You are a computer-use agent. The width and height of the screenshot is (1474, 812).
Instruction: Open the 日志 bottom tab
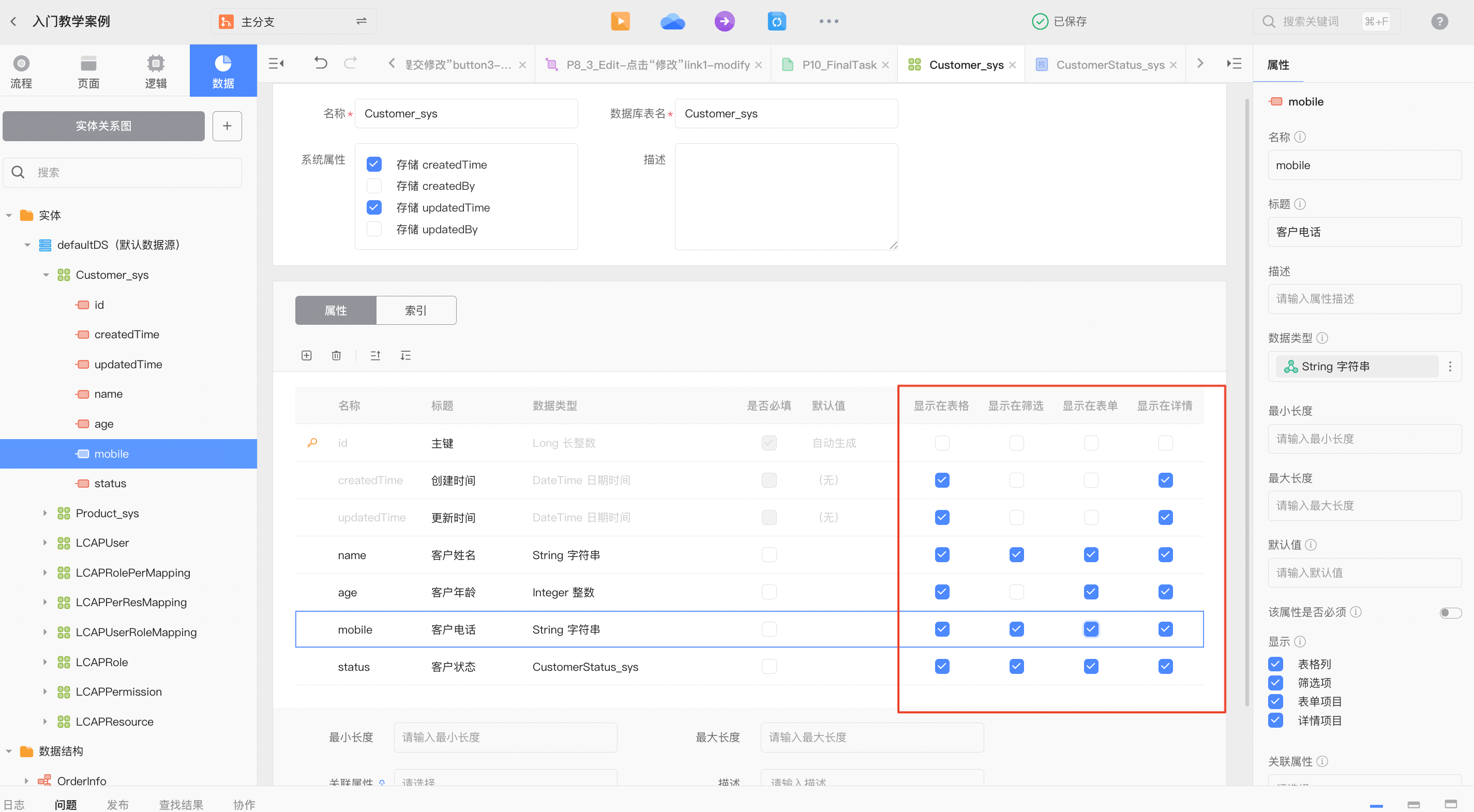pos(14,804)
